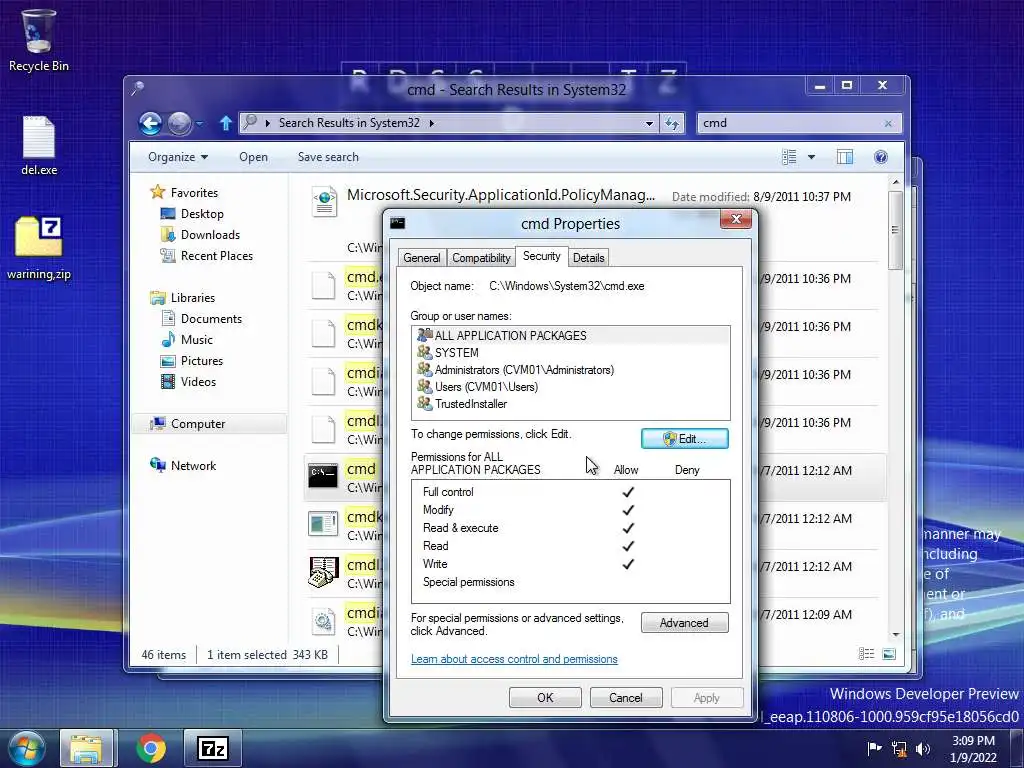This screenshot has height=768, width=1024.
Task: Open volume control in tray
Action: coord(923,748)
